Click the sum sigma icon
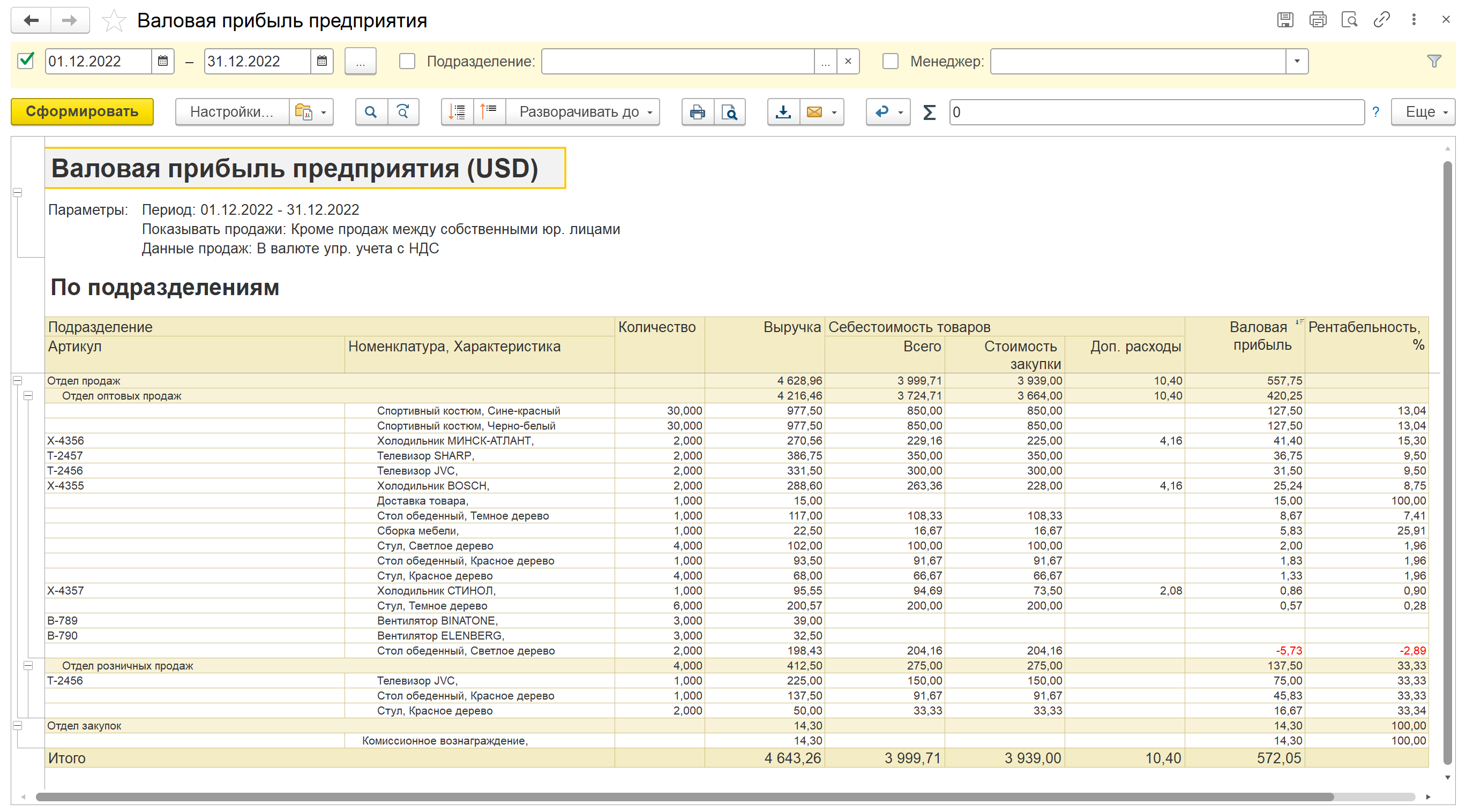 [x=929, y=112]
